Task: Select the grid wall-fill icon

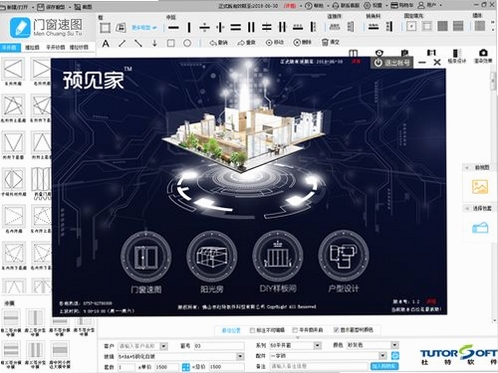Action: 480,26
